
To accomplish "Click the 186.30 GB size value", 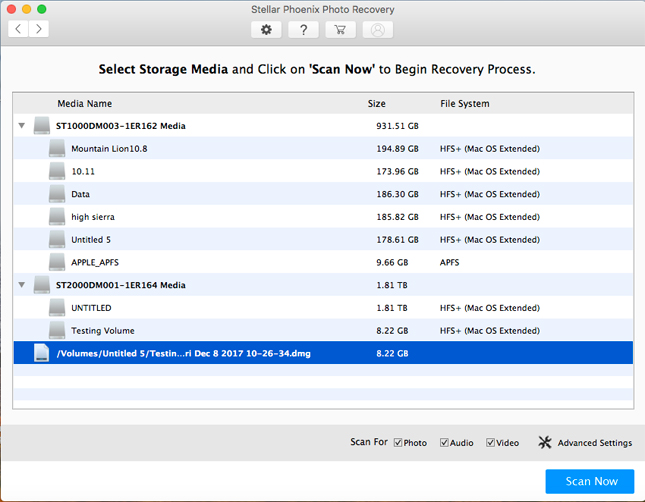I will (397, 194).
